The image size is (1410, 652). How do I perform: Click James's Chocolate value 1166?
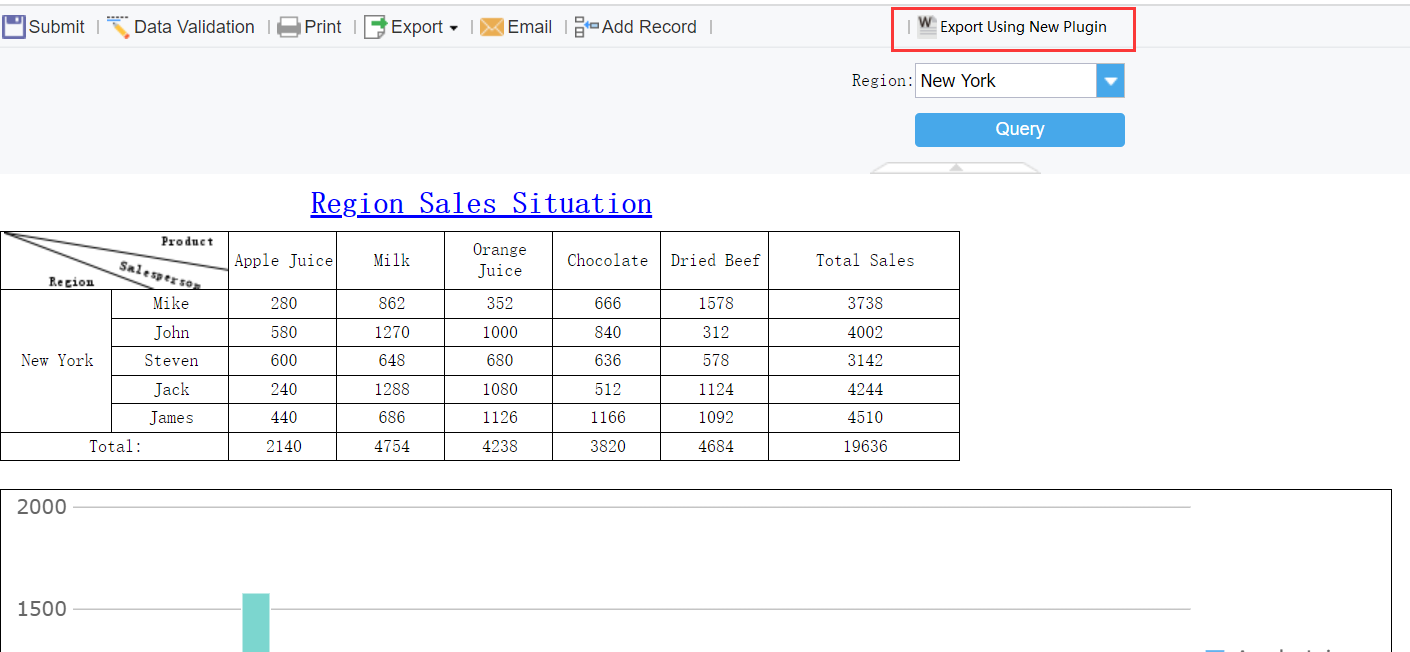607,418
